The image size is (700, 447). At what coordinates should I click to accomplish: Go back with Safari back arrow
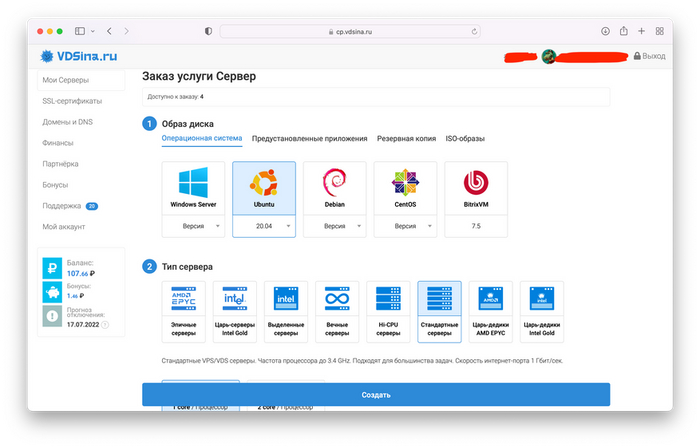pyautogui.click(x=109, y=31)
